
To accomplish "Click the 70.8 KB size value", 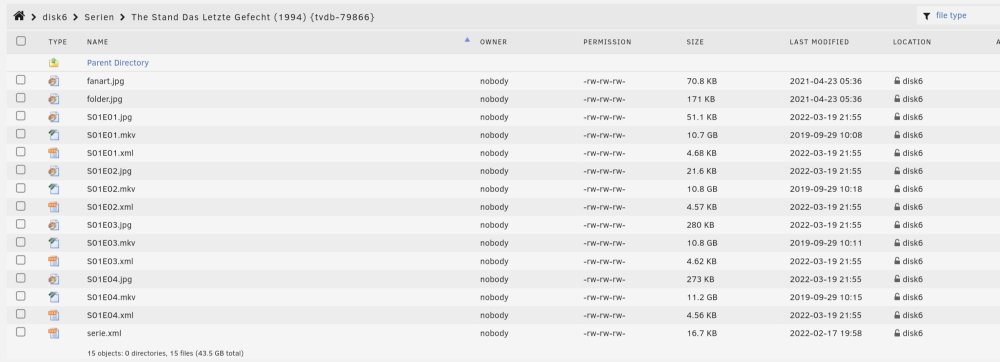I will tap(702, 81).
